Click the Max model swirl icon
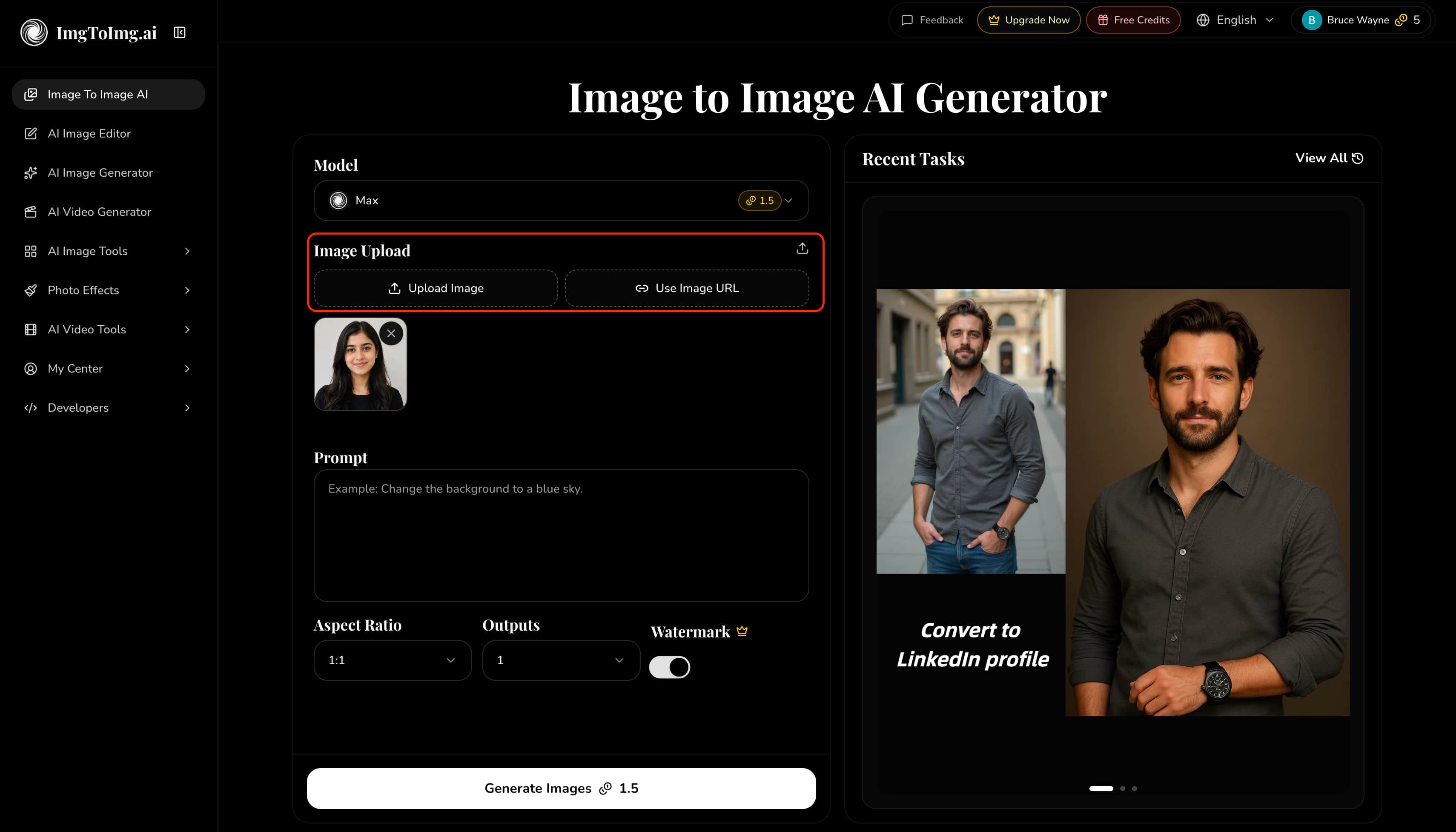Screen dimensions: 1456x832 click(x=338, y=201)
